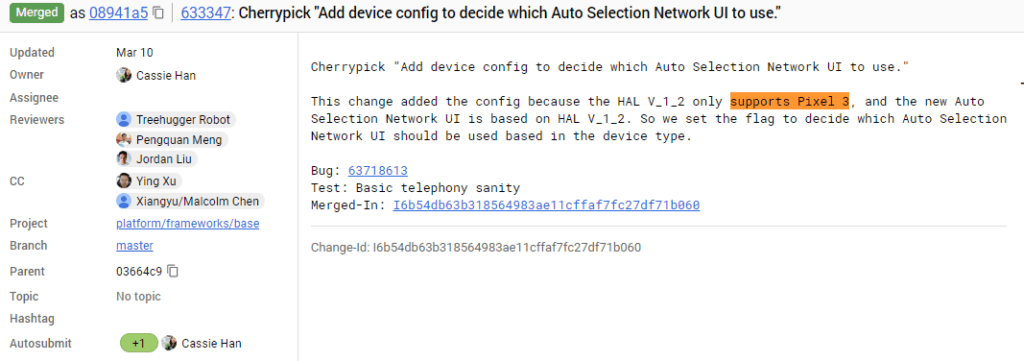Viewport: 1024px width, 361px height.
Task: Open bug 63718613 link
Action: (377, 171)
